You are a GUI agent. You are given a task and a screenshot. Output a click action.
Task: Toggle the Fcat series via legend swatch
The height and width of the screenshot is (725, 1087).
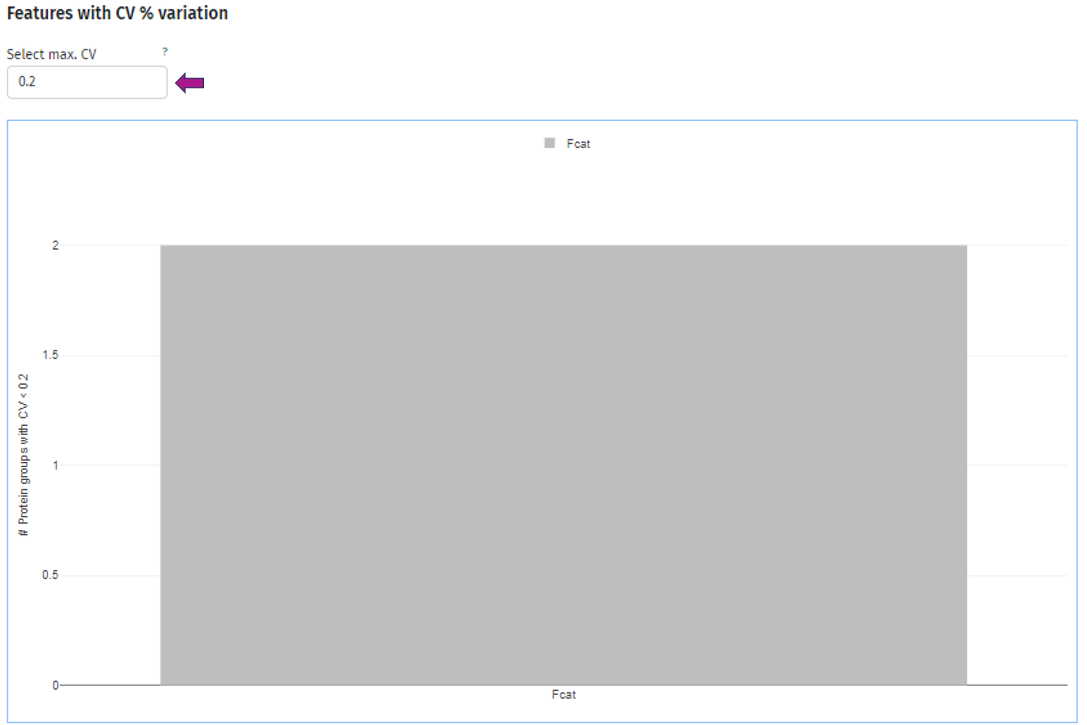coord(549,143)
